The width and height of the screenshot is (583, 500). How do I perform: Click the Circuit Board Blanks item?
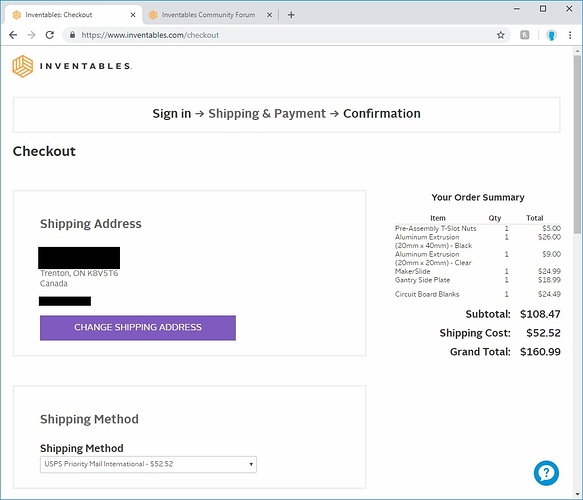[427, 294]
